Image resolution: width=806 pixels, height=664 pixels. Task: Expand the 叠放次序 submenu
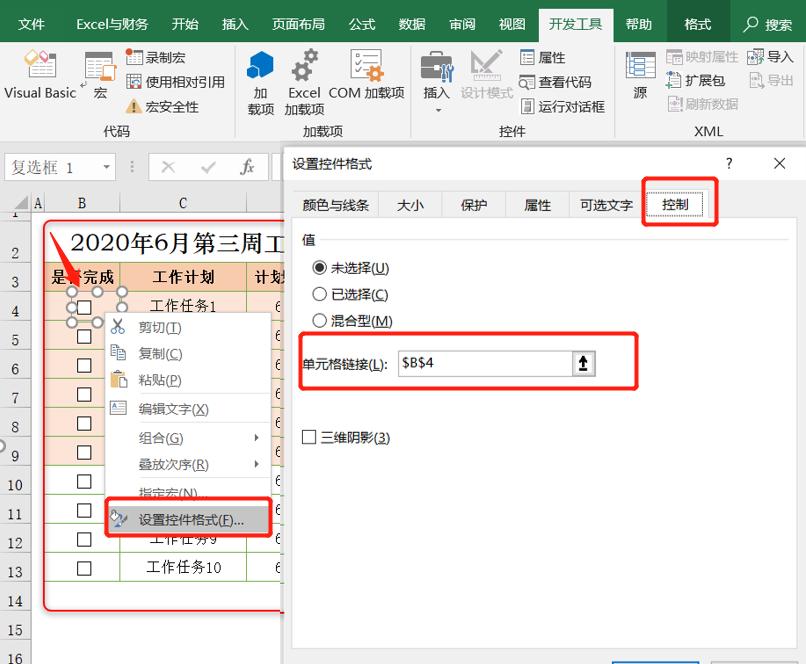(x=174, y=464)
